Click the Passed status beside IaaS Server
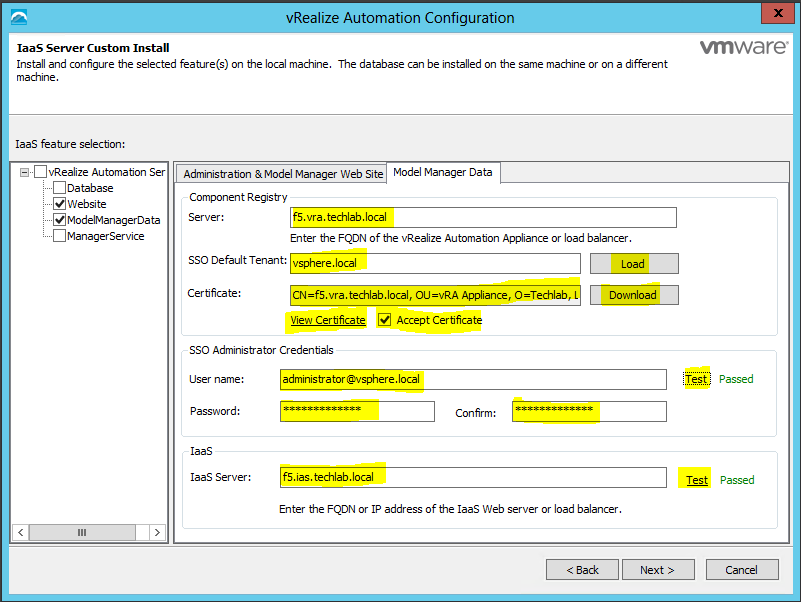This screenshot has height=602, width=801. 737,480
